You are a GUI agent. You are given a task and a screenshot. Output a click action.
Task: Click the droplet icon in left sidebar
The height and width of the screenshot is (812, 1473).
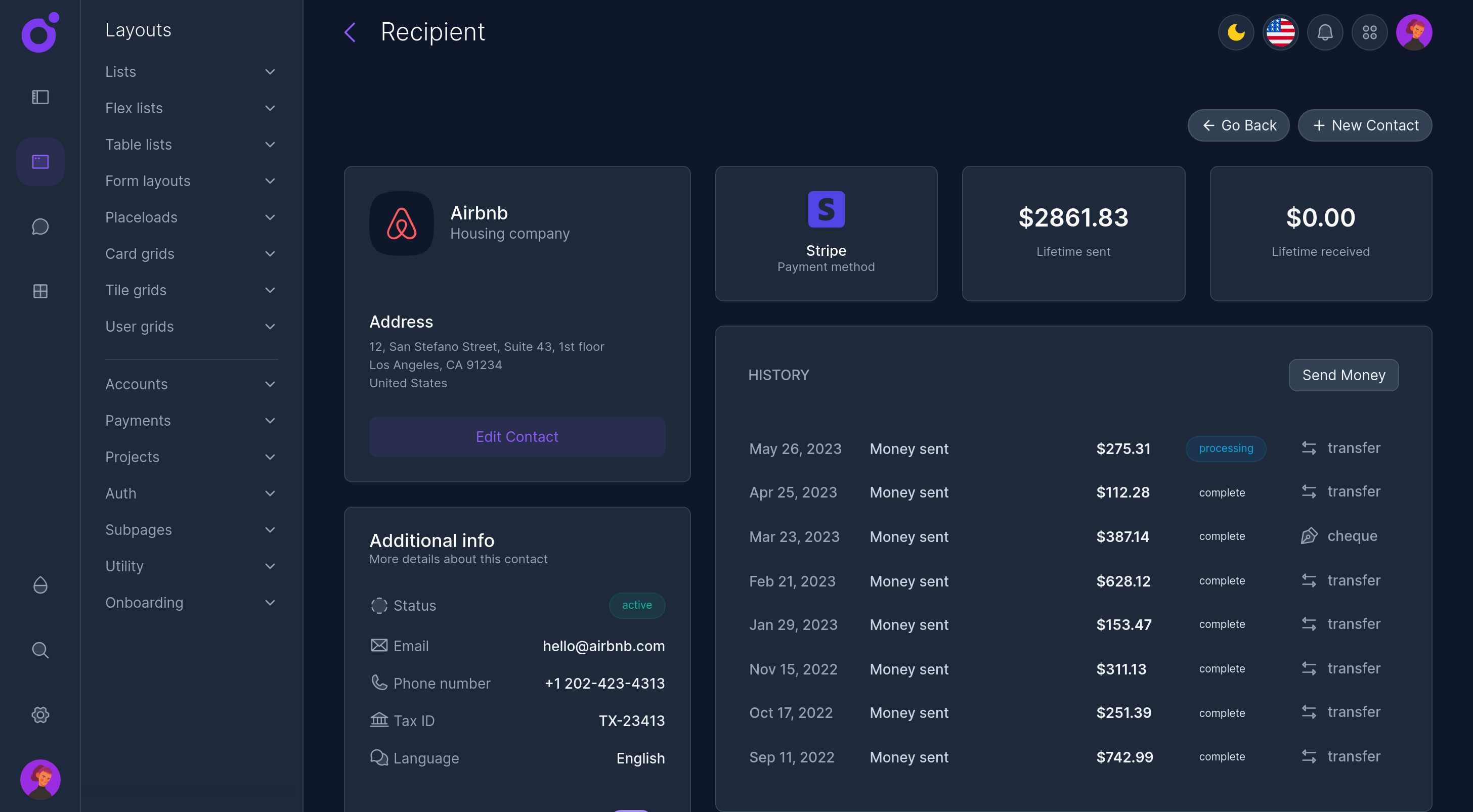40,585
